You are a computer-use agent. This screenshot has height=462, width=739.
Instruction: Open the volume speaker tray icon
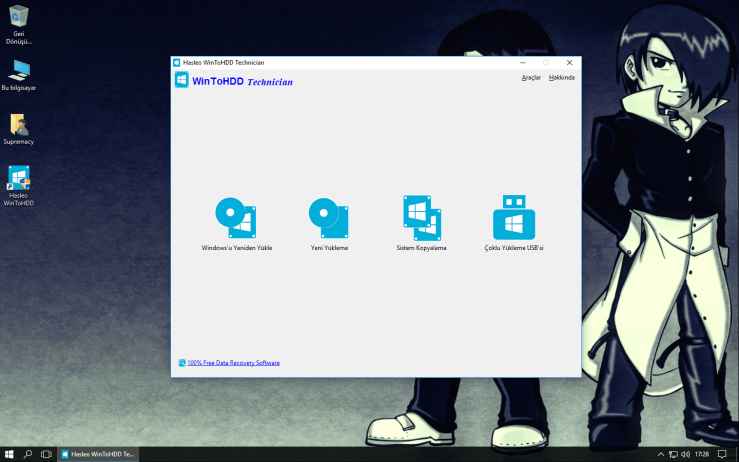point(685,454)
